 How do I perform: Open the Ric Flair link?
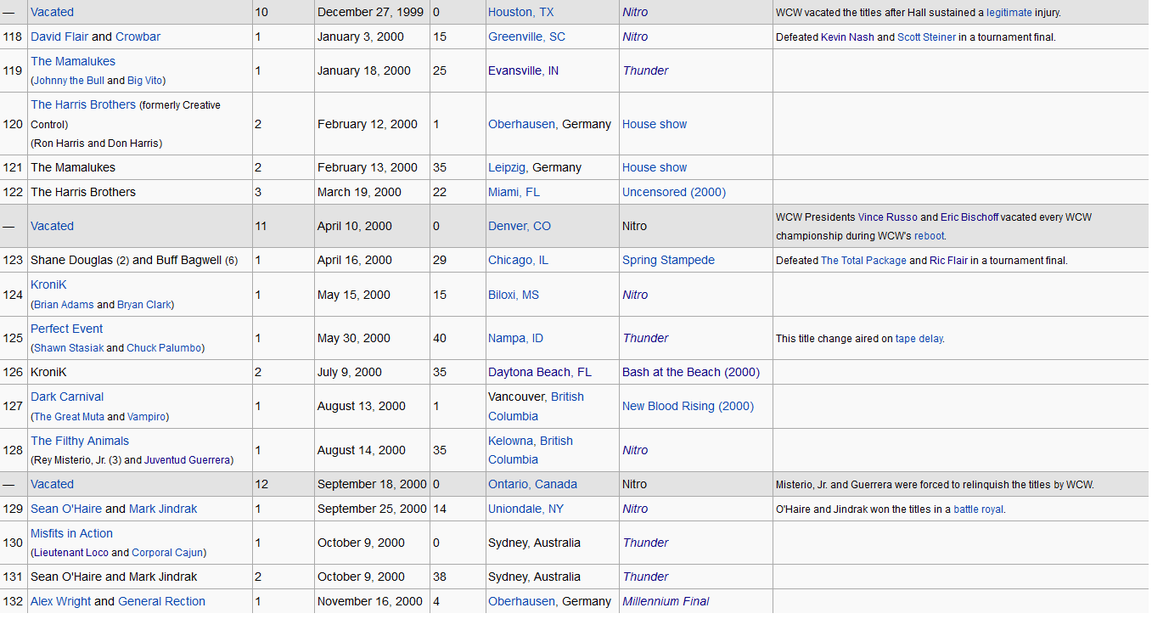(x=948, y=261)
